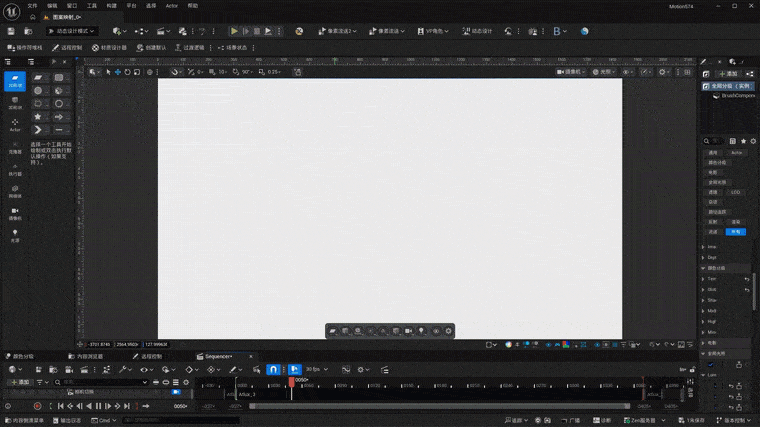Click the save icon in main toolbar
The height and width of the screenshot is (427, 760).
tap(11, 31)
